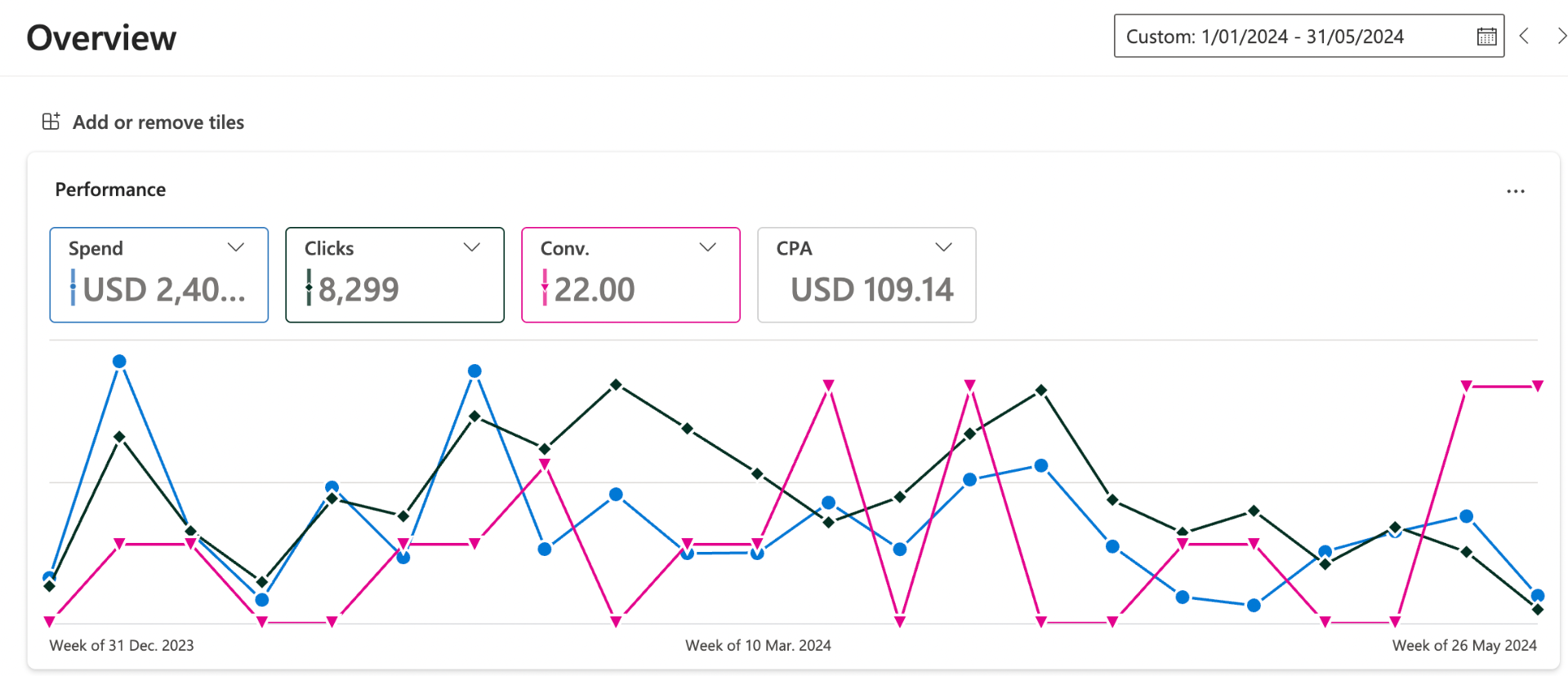
Task: Open the calendar date picker icon
Action: pos(1486,37)
